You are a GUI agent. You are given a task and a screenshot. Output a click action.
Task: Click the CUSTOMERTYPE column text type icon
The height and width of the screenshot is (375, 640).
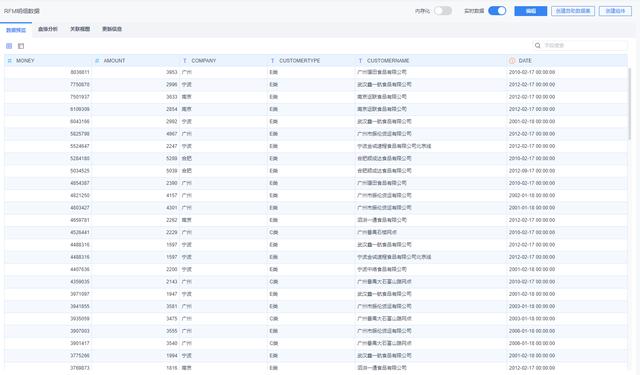pos(272,60)
